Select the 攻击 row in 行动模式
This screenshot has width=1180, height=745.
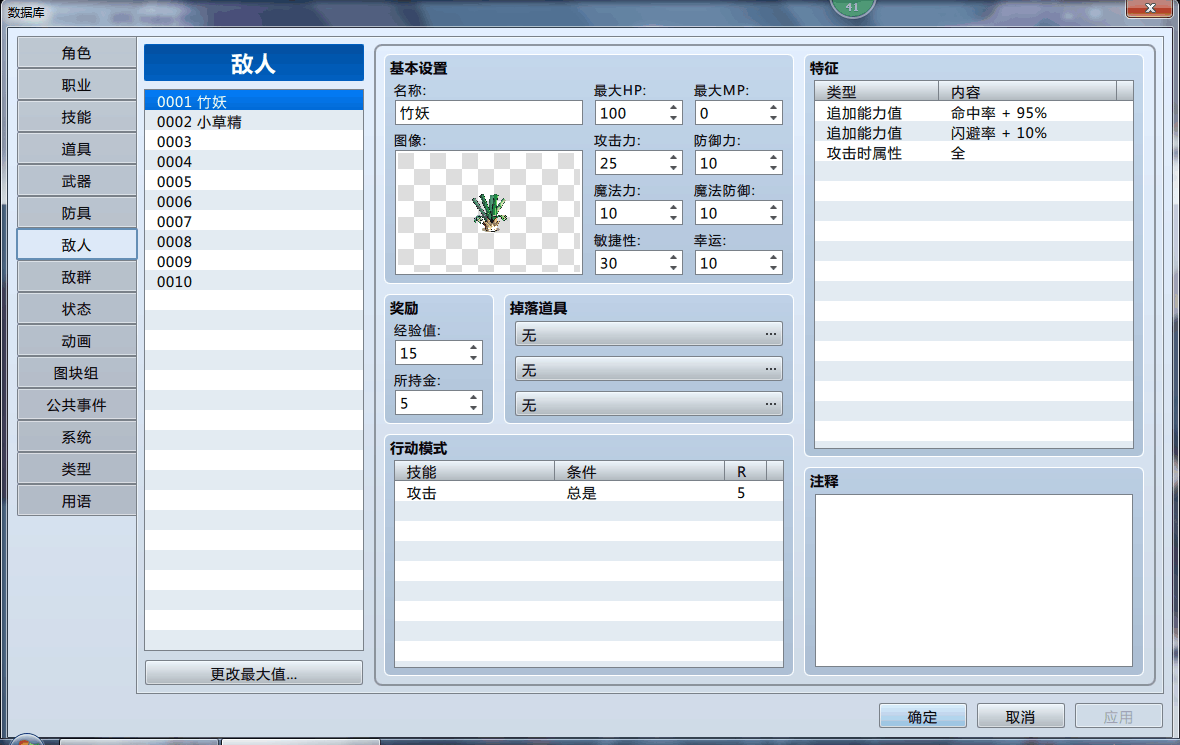[x=588, y=493]
